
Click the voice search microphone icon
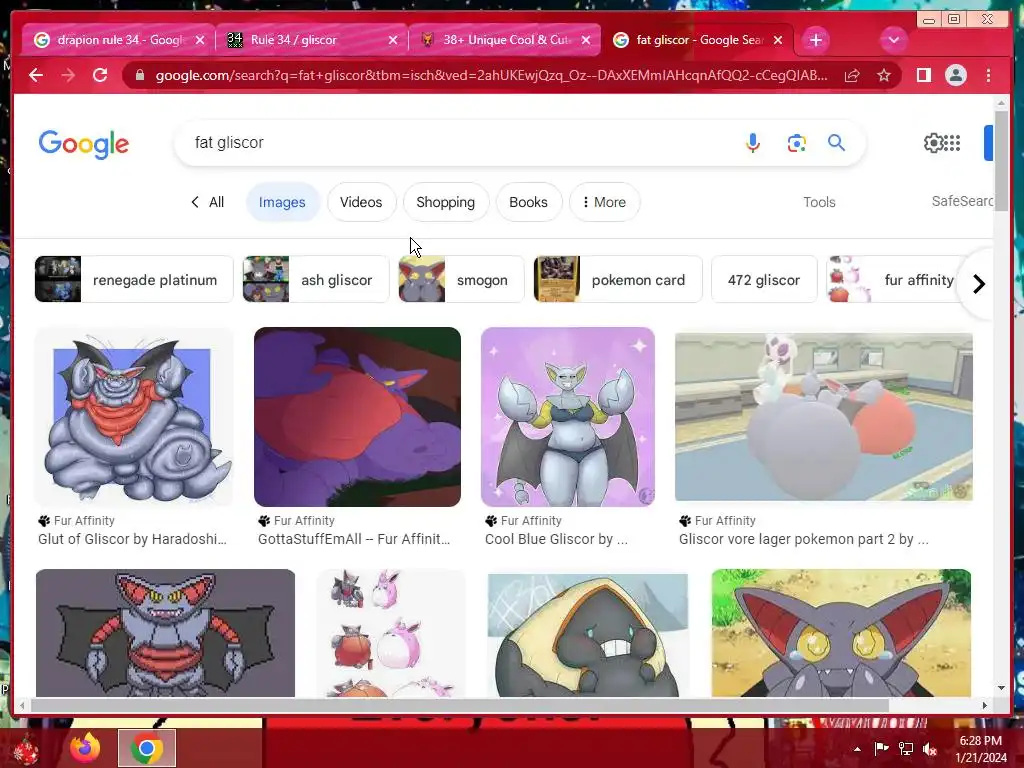[752, 142]
